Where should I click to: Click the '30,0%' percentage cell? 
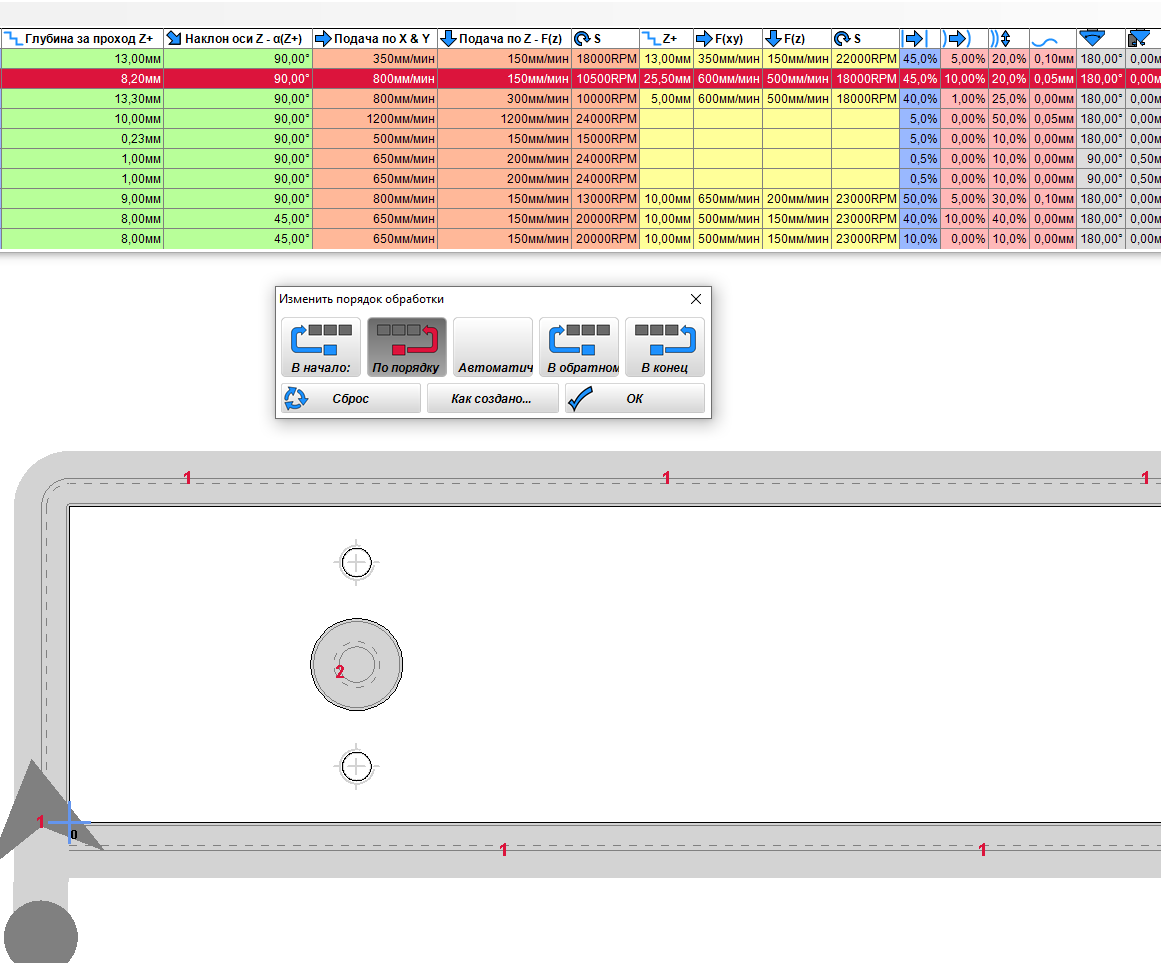click(1008, 198)
